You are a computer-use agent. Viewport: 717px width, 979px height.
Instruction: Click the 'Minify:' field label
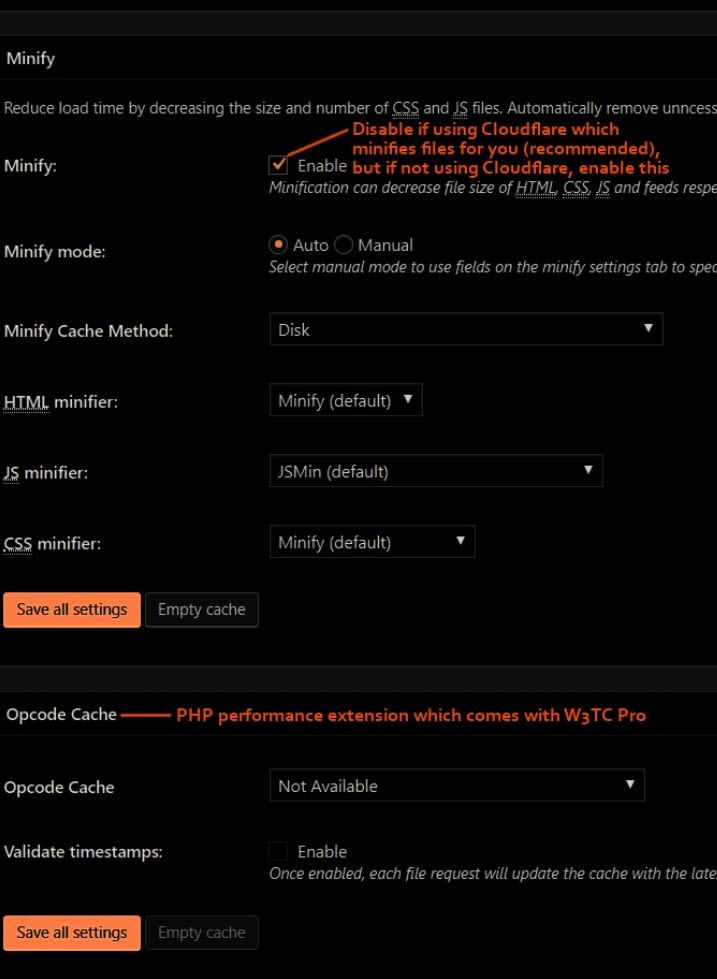point(30,166)
